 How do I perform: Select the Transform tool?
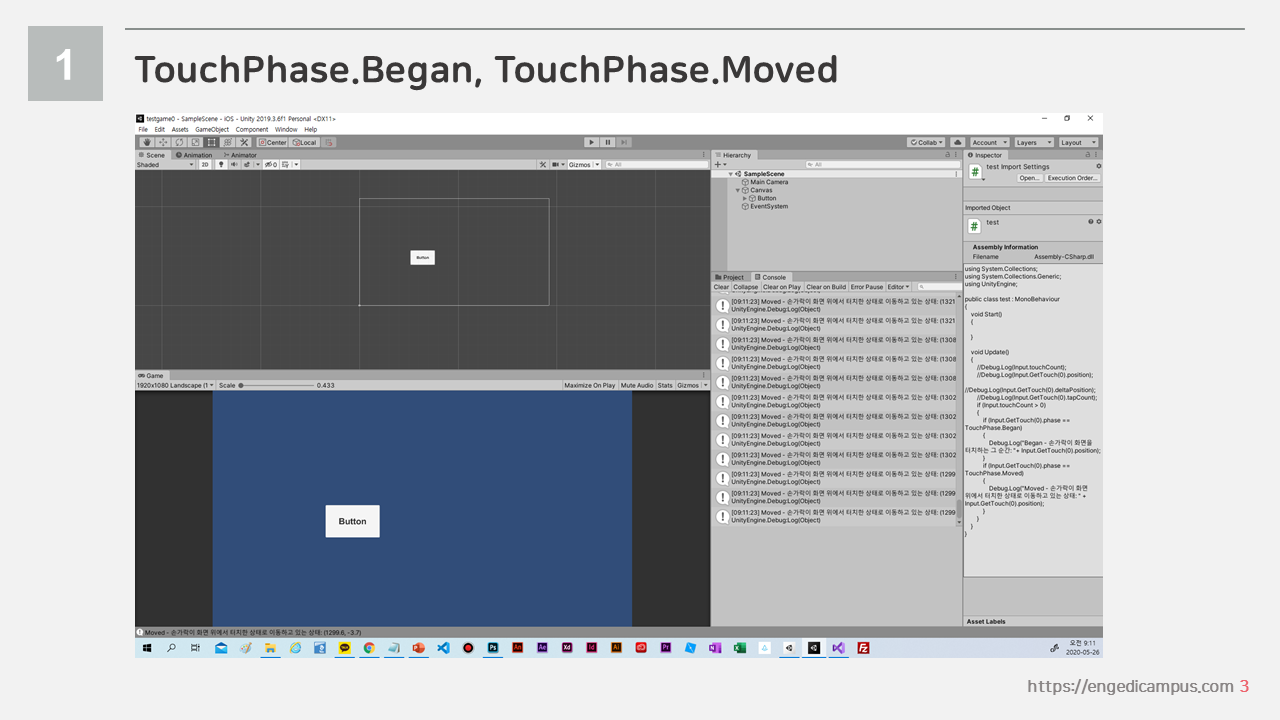pos(227,143)
